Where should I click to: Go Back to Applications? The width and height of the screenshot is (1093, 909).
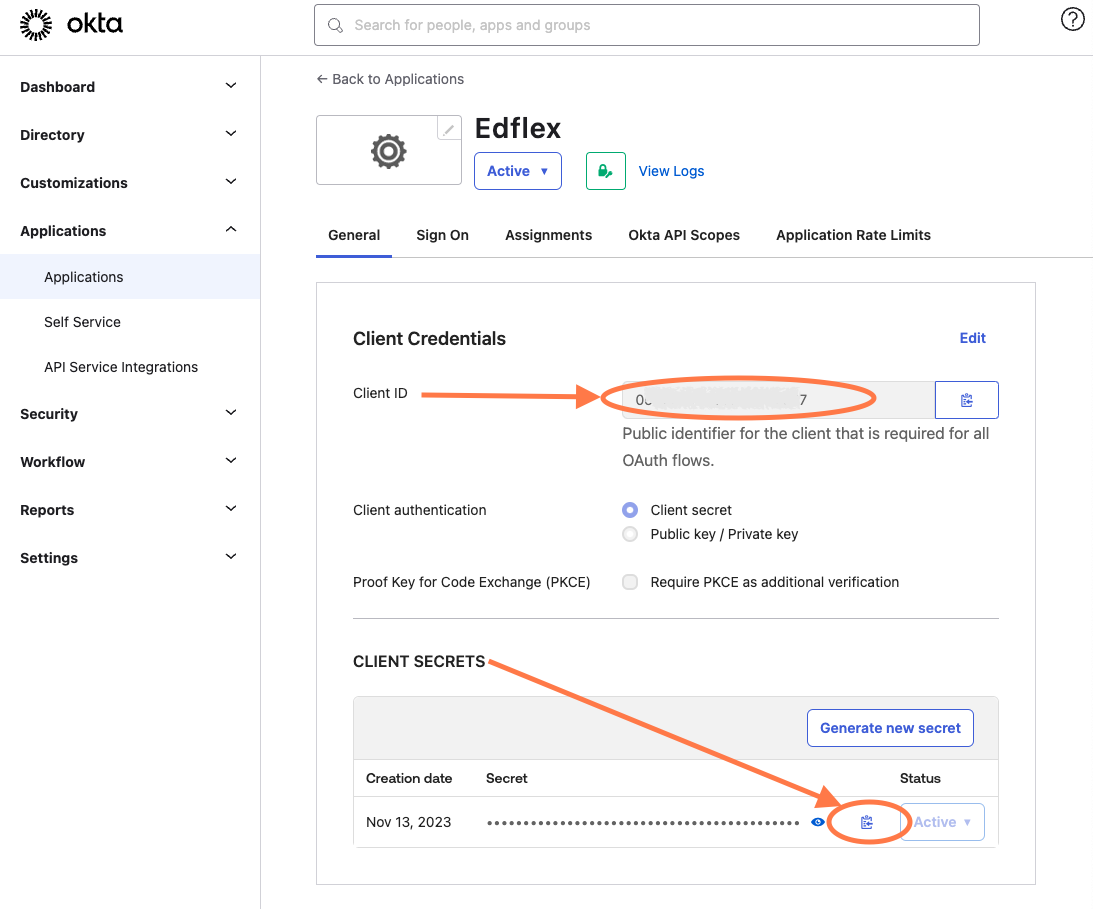pyautogui.click(x=390, y=79)
